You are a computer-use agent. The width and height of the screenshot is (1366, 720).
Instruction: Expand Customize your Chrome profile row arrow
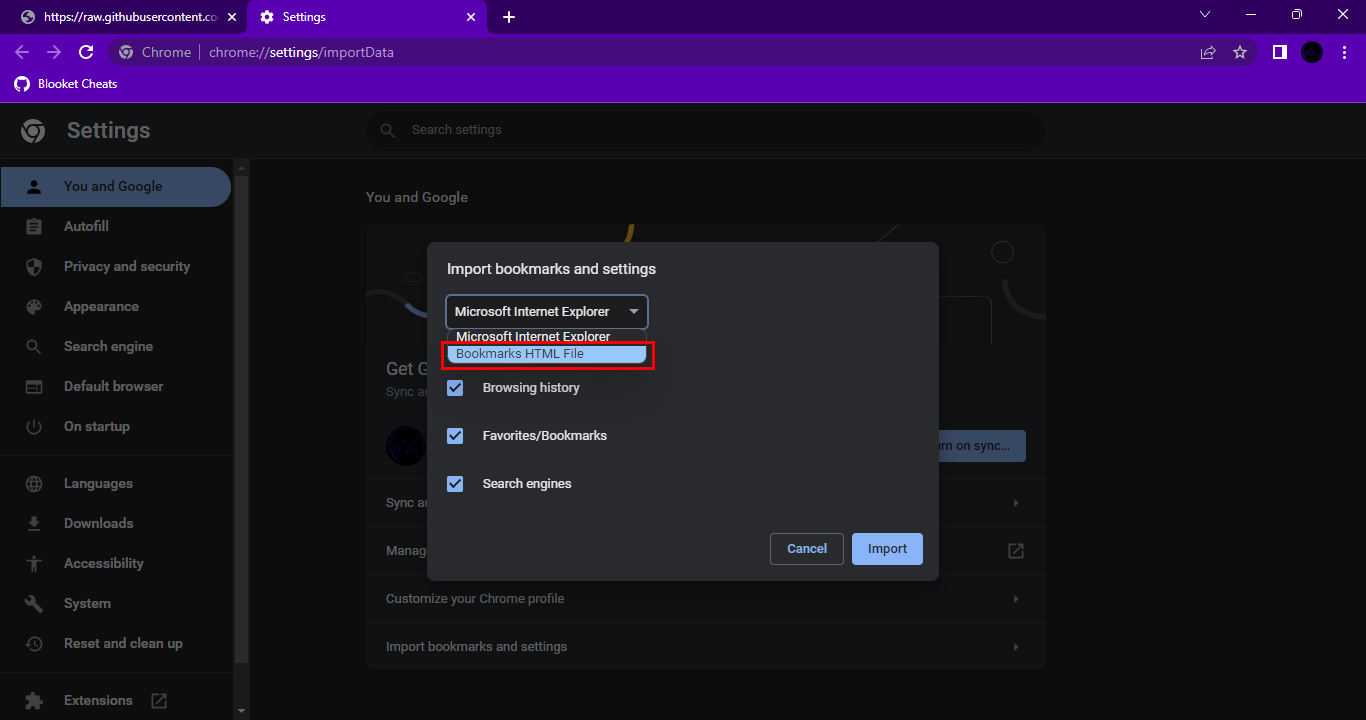click(1015, 598)
